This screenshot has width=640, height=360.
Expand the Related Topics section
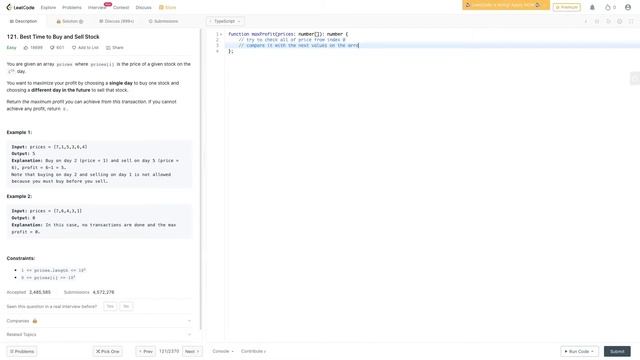pos(99,334)
